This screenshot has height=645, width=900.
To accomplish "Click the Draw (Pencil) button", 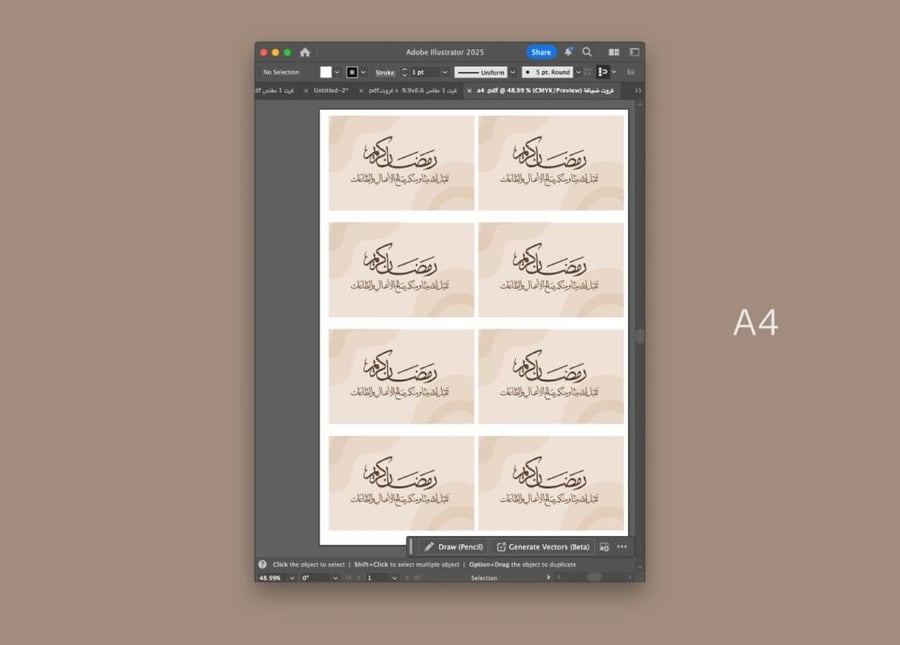I will click(x=454, y=547).
